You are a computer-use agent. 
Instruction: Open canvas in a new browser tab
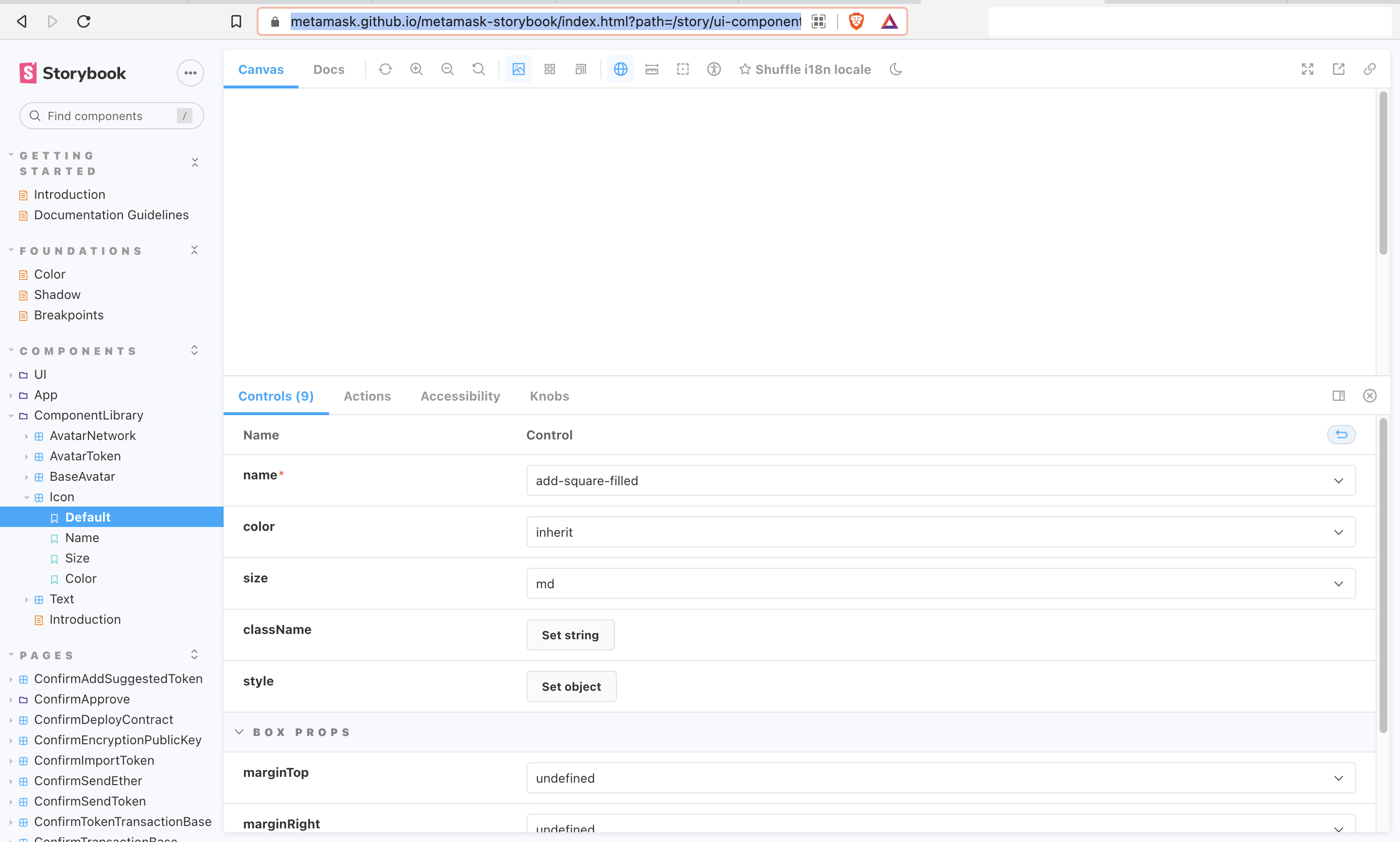click(1339, 69)
